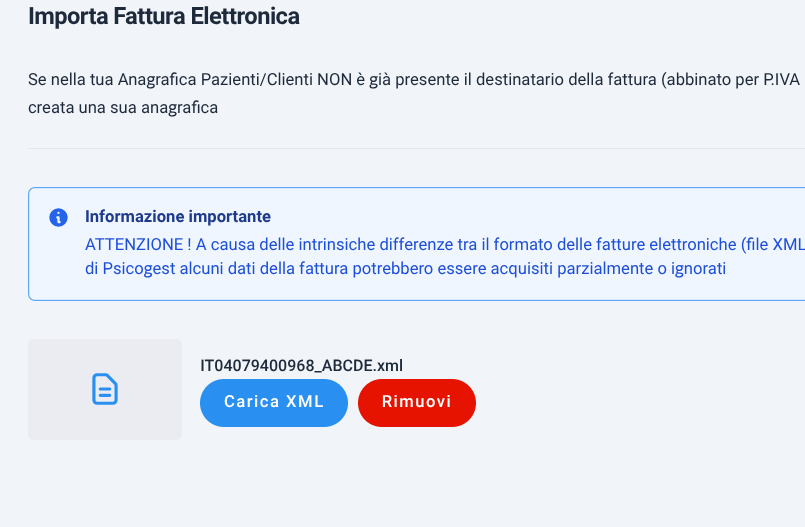Click the horizontal divider under the description
The image size is (805, 527).
pos(416,149)
